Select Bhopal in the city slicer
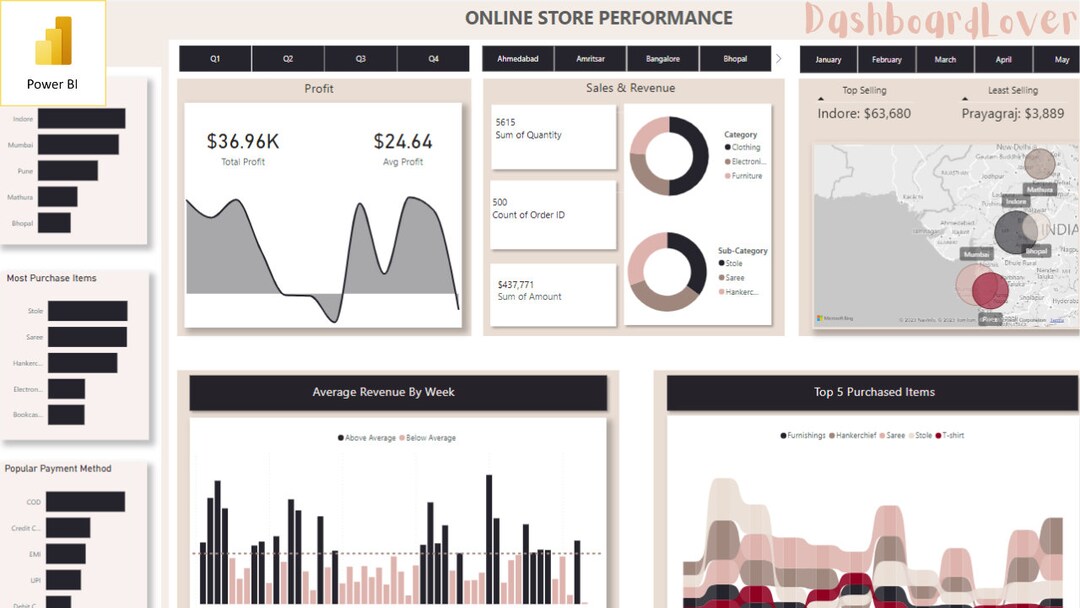The width and height of the screenshot is (1080, 608). (735, 58)
